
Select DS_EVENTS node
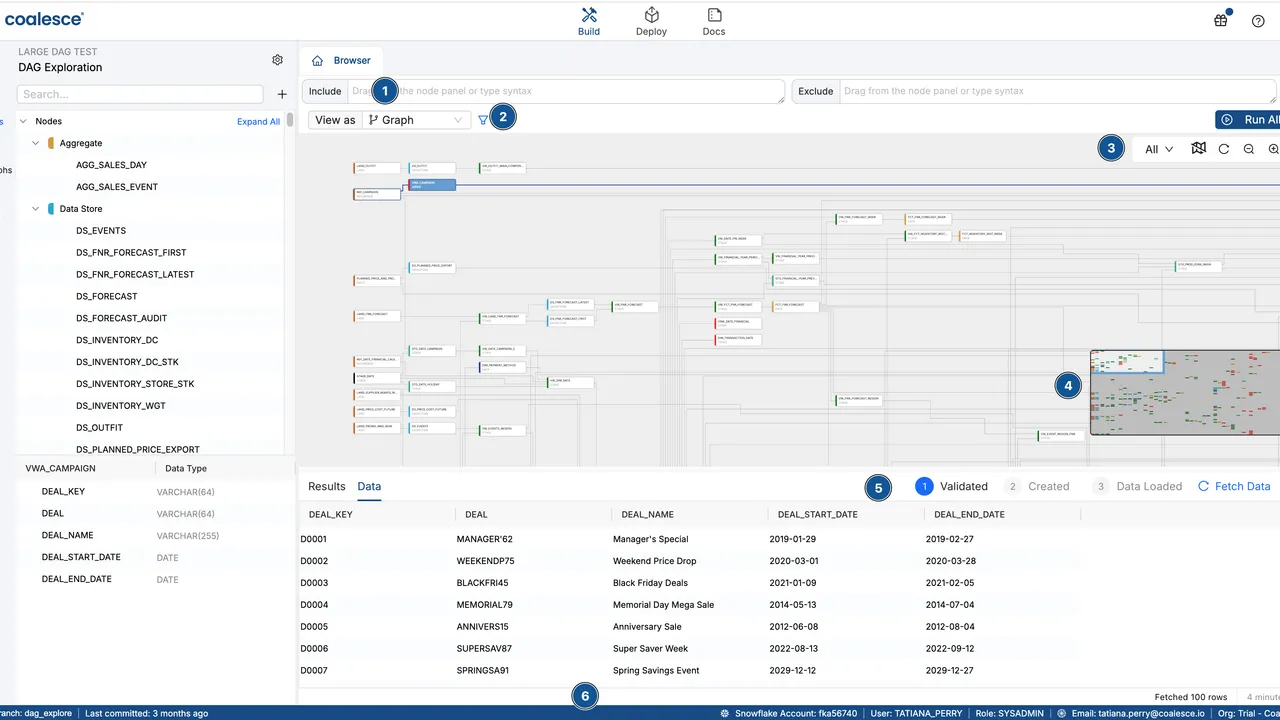point(101,231)
